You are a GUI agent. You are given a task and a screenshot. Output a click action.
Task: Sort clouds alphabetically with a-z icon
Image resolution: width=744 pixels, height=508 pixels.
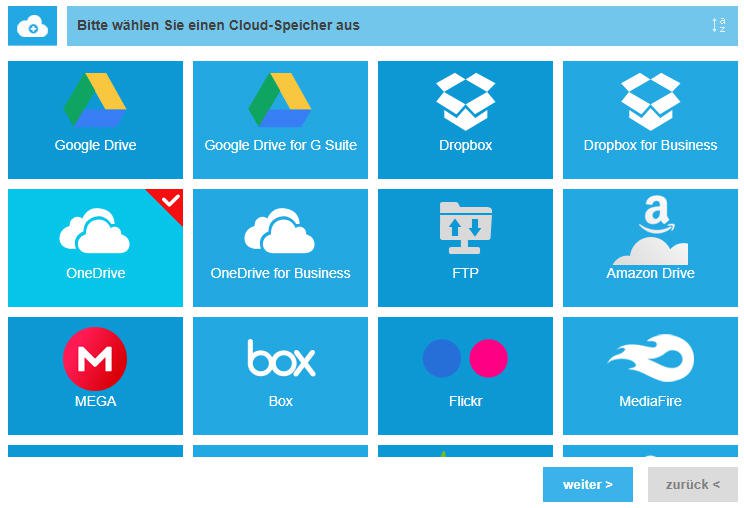(x=719, y=25)
